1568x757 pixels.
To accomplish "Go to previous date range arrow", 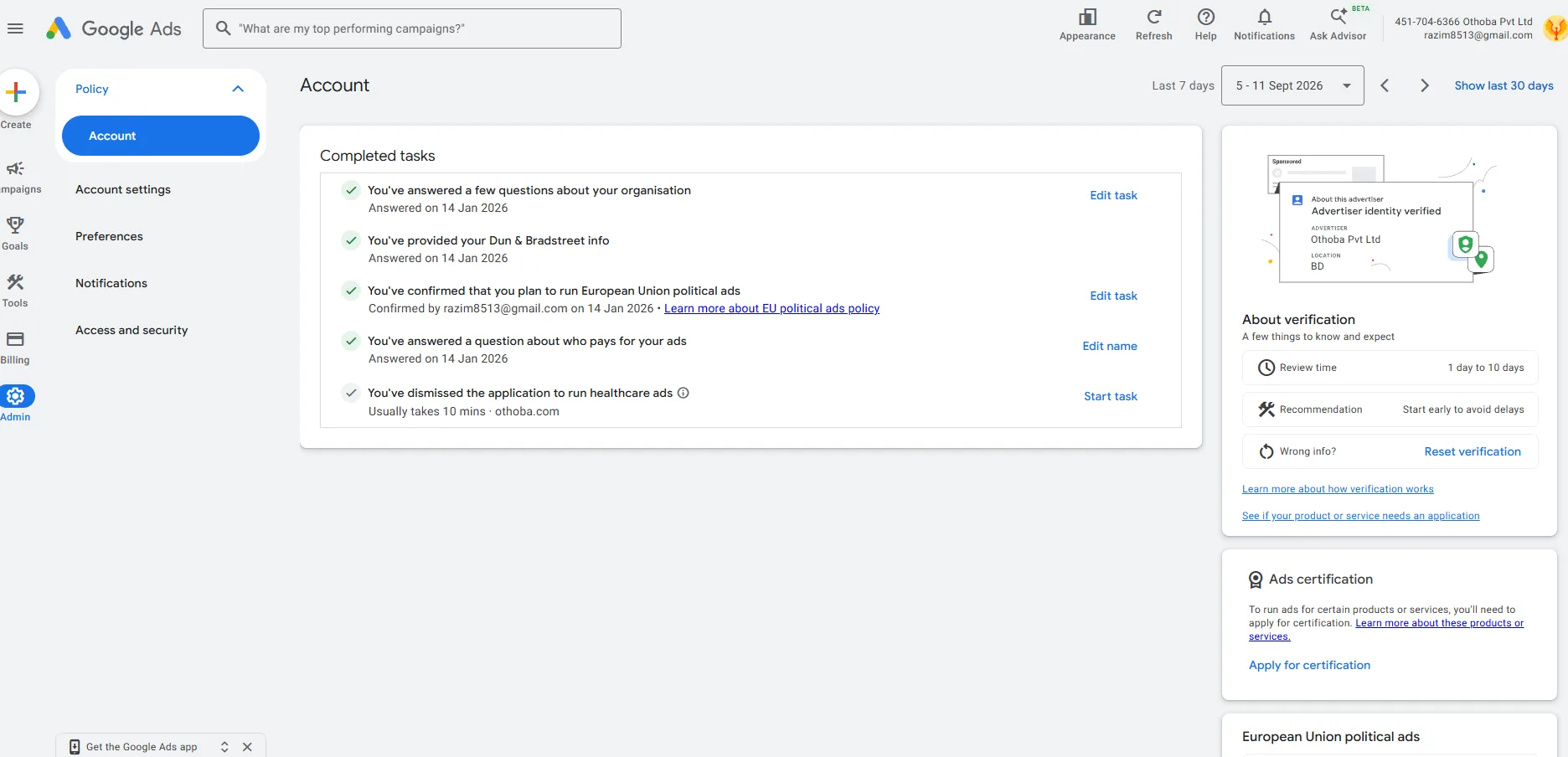I will tap(1385, 85).
